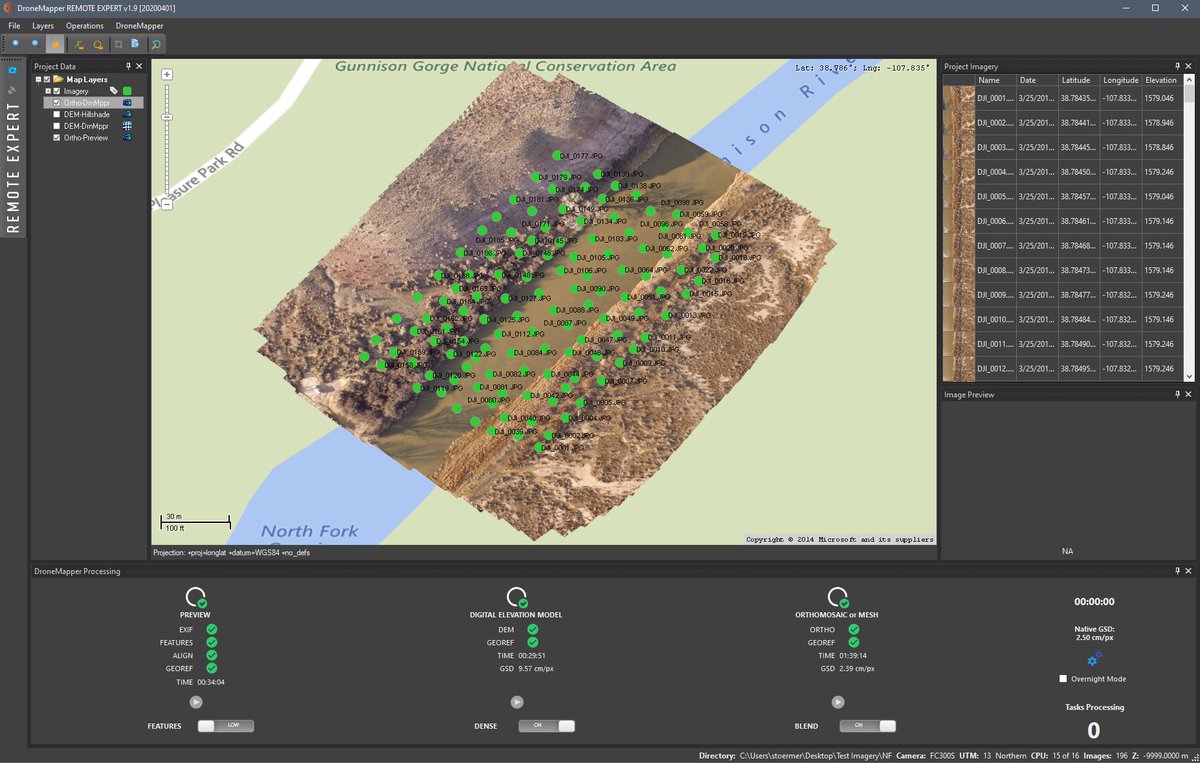Open the camera icon in left sidebar
Screen dimensions: 1200x763
point(12,70)
